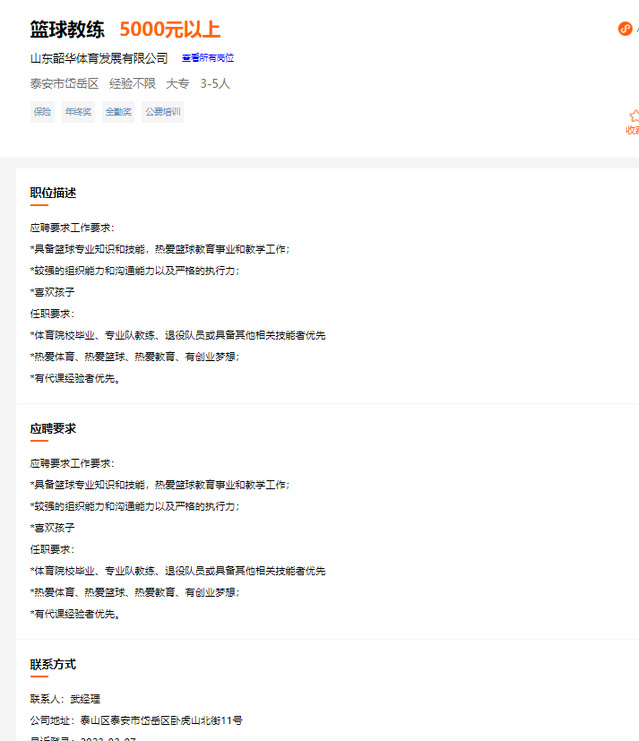
Task: Click the 全勤奖 benefit tag
Action: pos(118,112)
